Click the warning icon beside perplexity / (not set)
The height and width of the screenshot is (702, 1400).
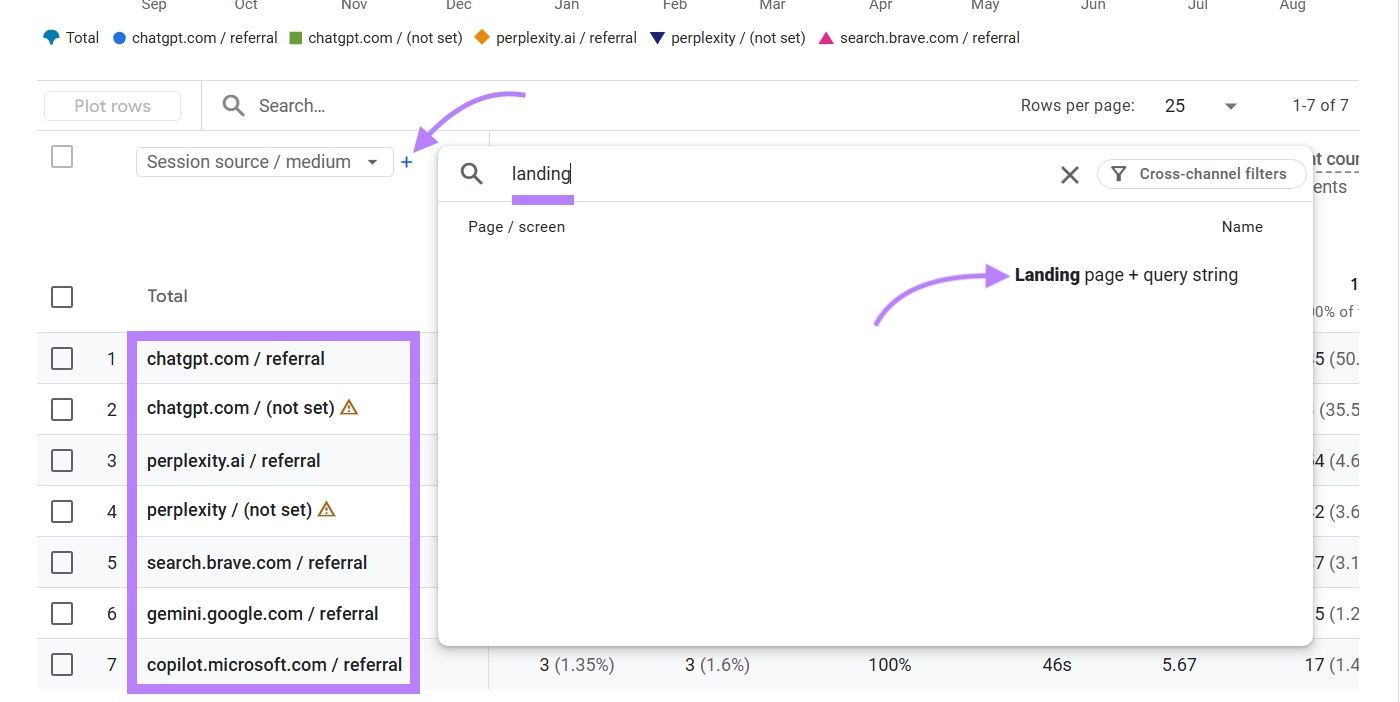coord(326,509)
